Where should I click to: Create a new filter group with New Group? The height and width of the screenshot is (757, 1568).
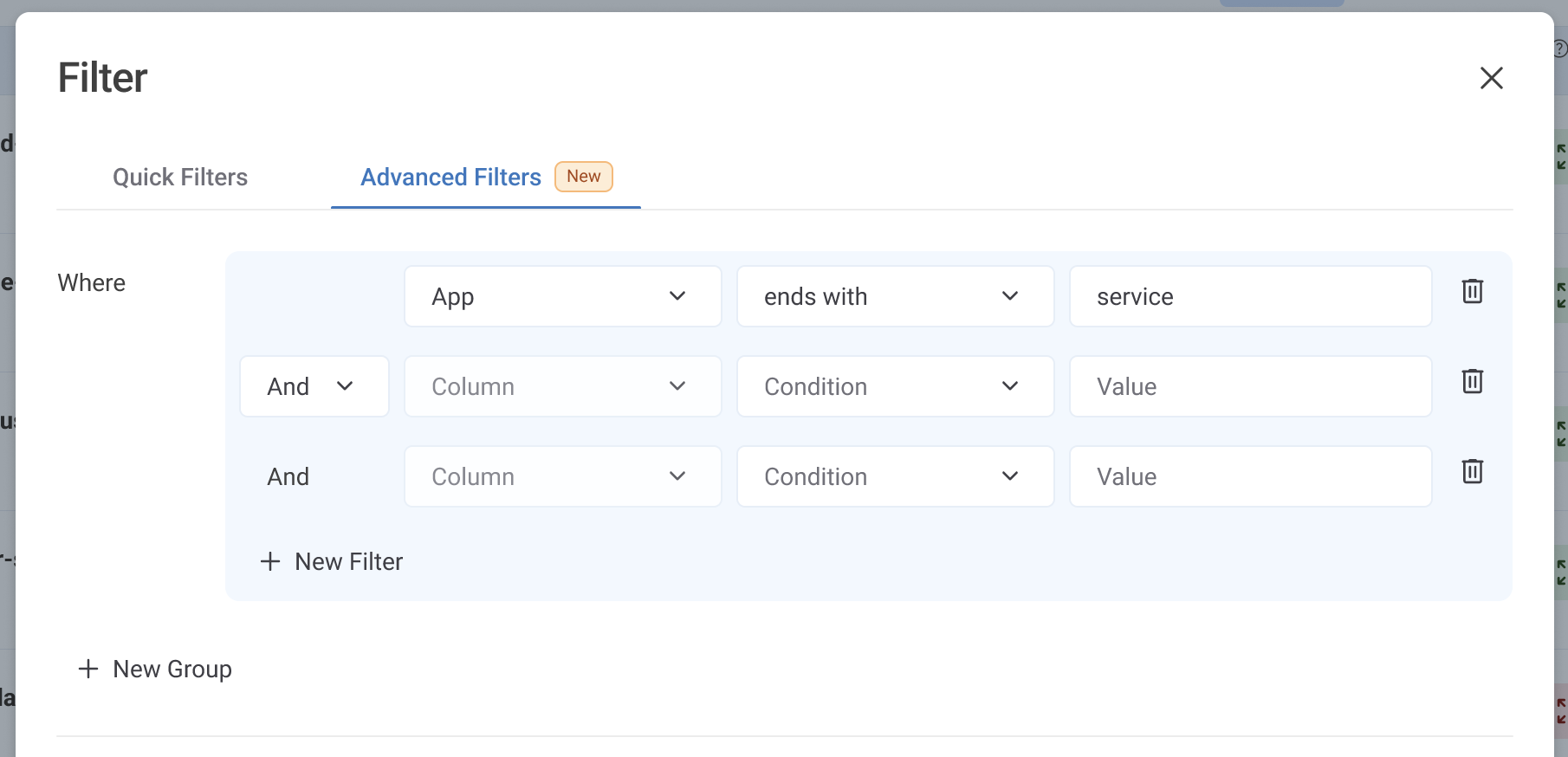pos(156,670)
